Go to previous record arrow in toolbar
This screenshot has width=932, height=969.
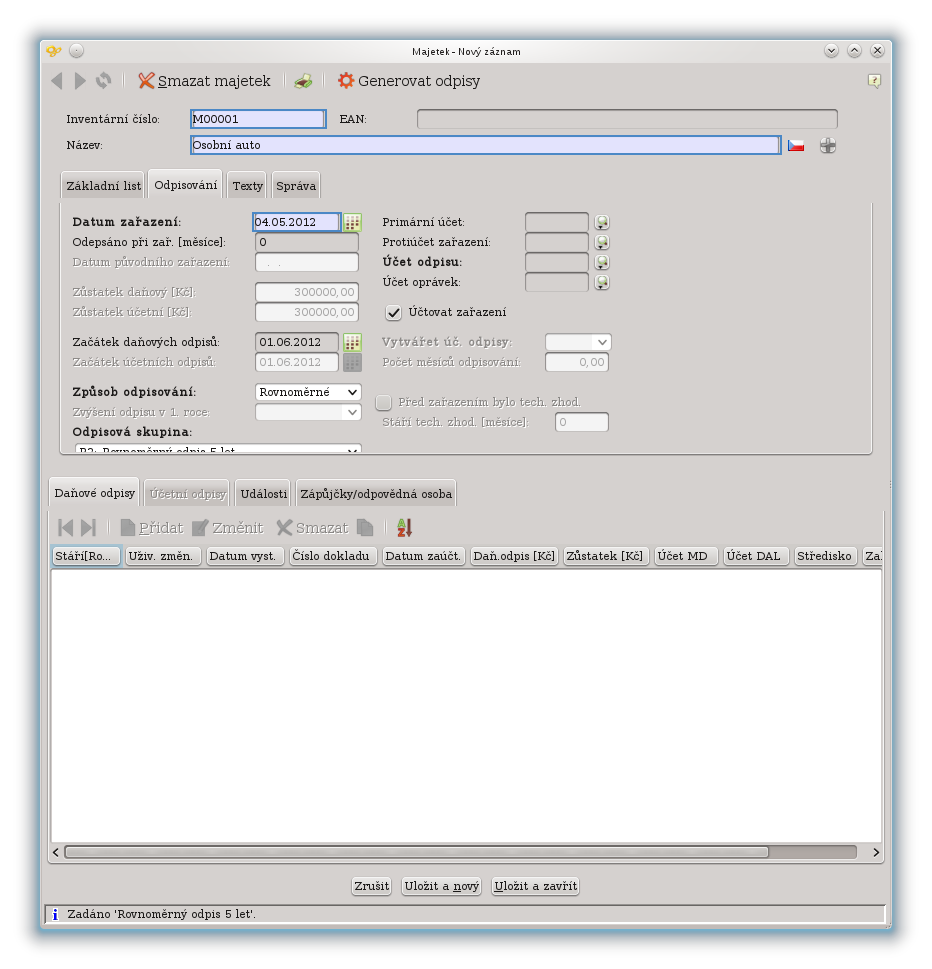[57, 81]
